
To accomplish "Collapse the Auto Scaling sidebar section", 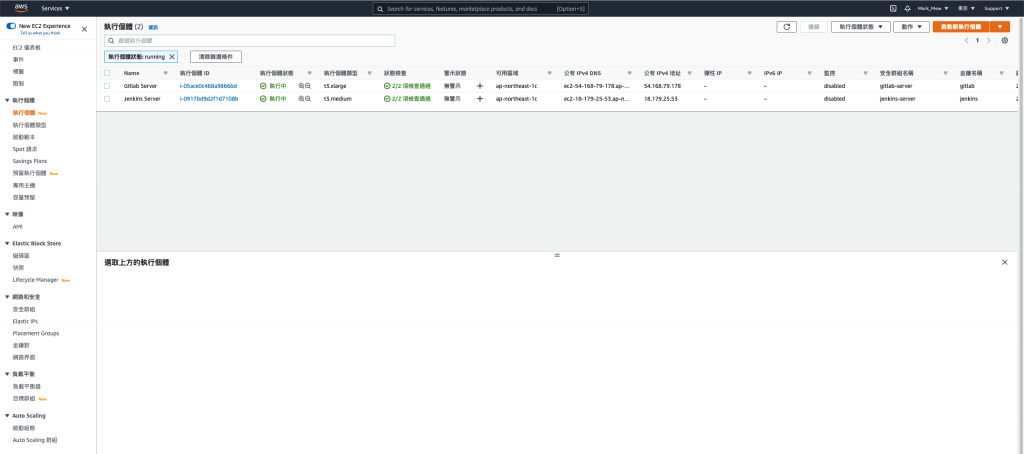I will (x=7, y=415).
